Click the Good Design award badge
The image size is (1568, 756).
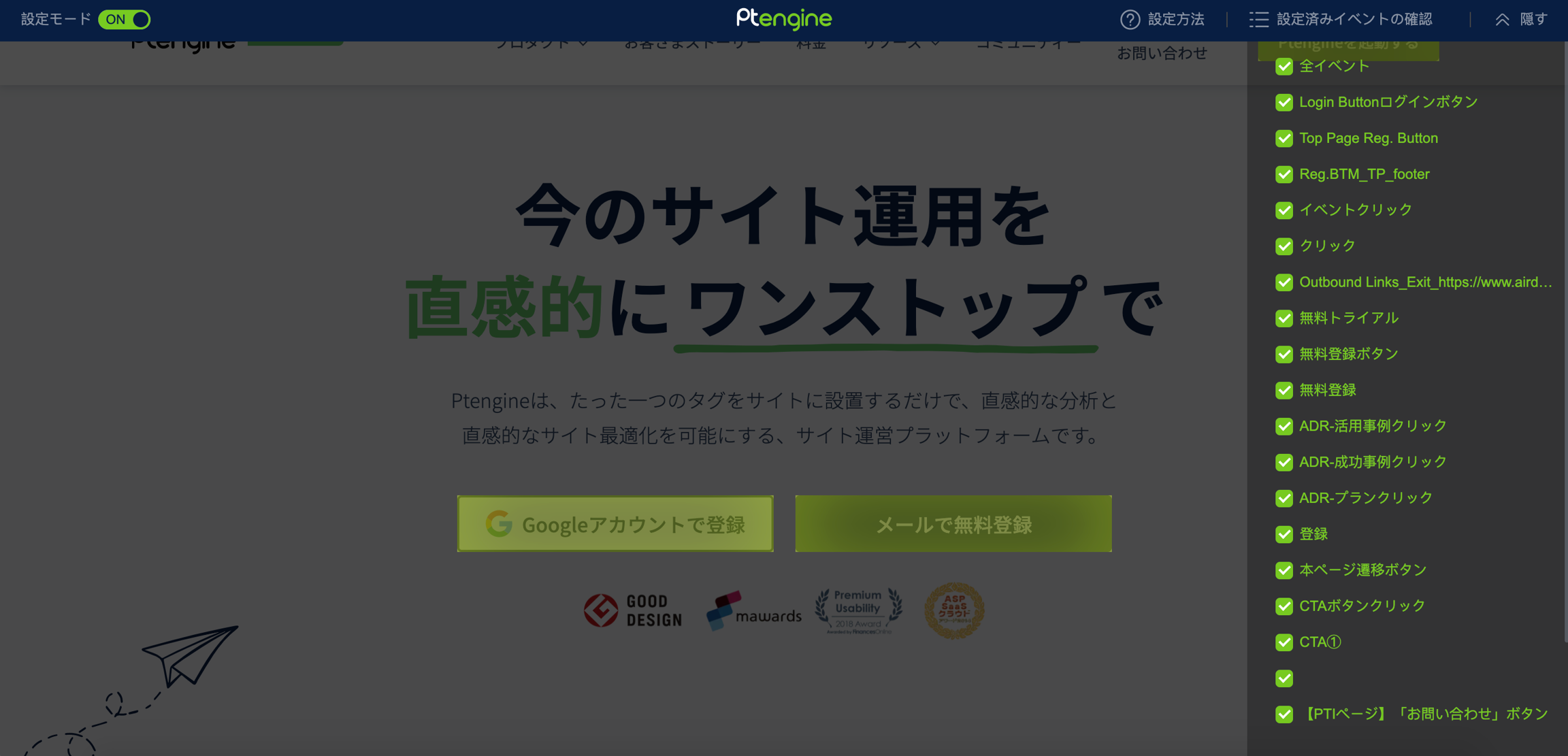[x=632, y=610]
